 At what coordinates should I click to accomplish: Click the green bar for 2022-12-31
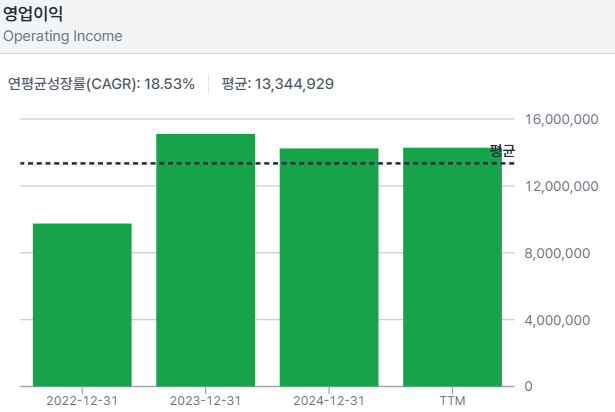click(x=82, y=305)
